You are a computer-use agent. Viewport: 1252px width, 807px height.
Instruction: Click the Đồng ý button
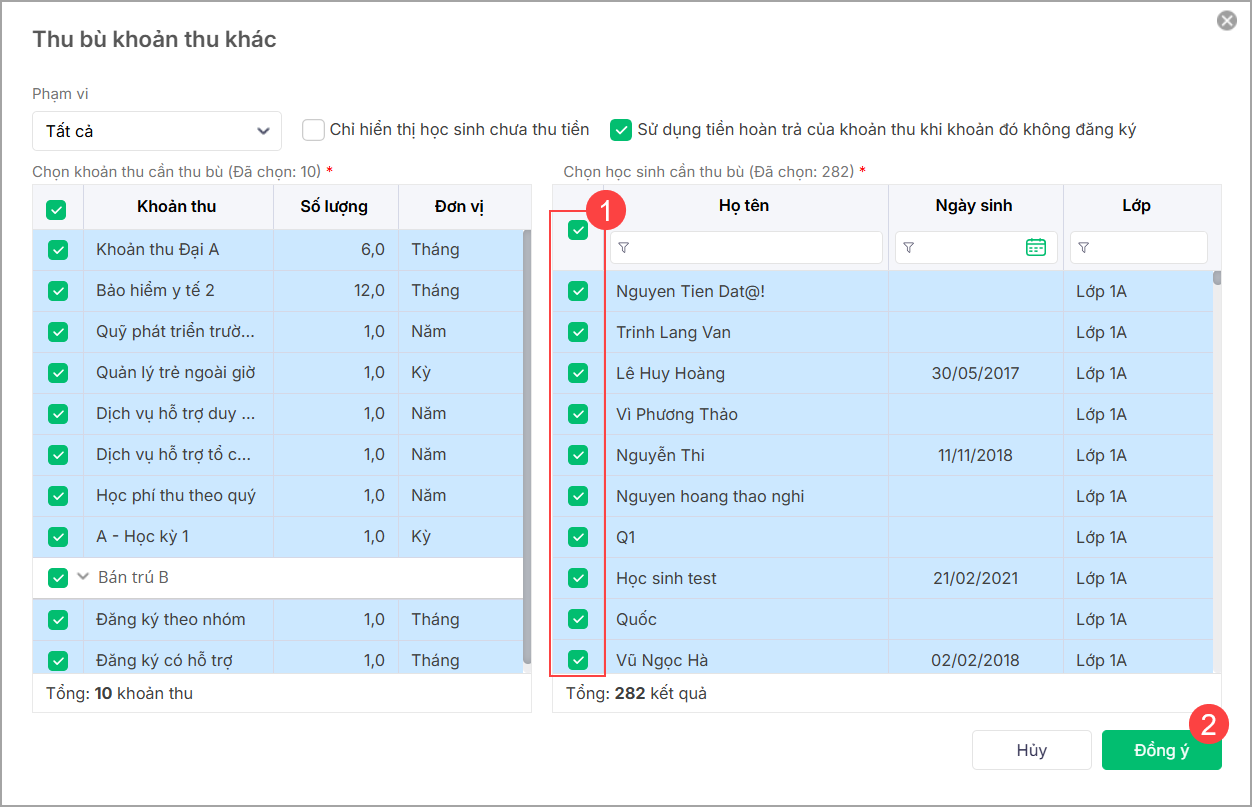(1162, 750)
